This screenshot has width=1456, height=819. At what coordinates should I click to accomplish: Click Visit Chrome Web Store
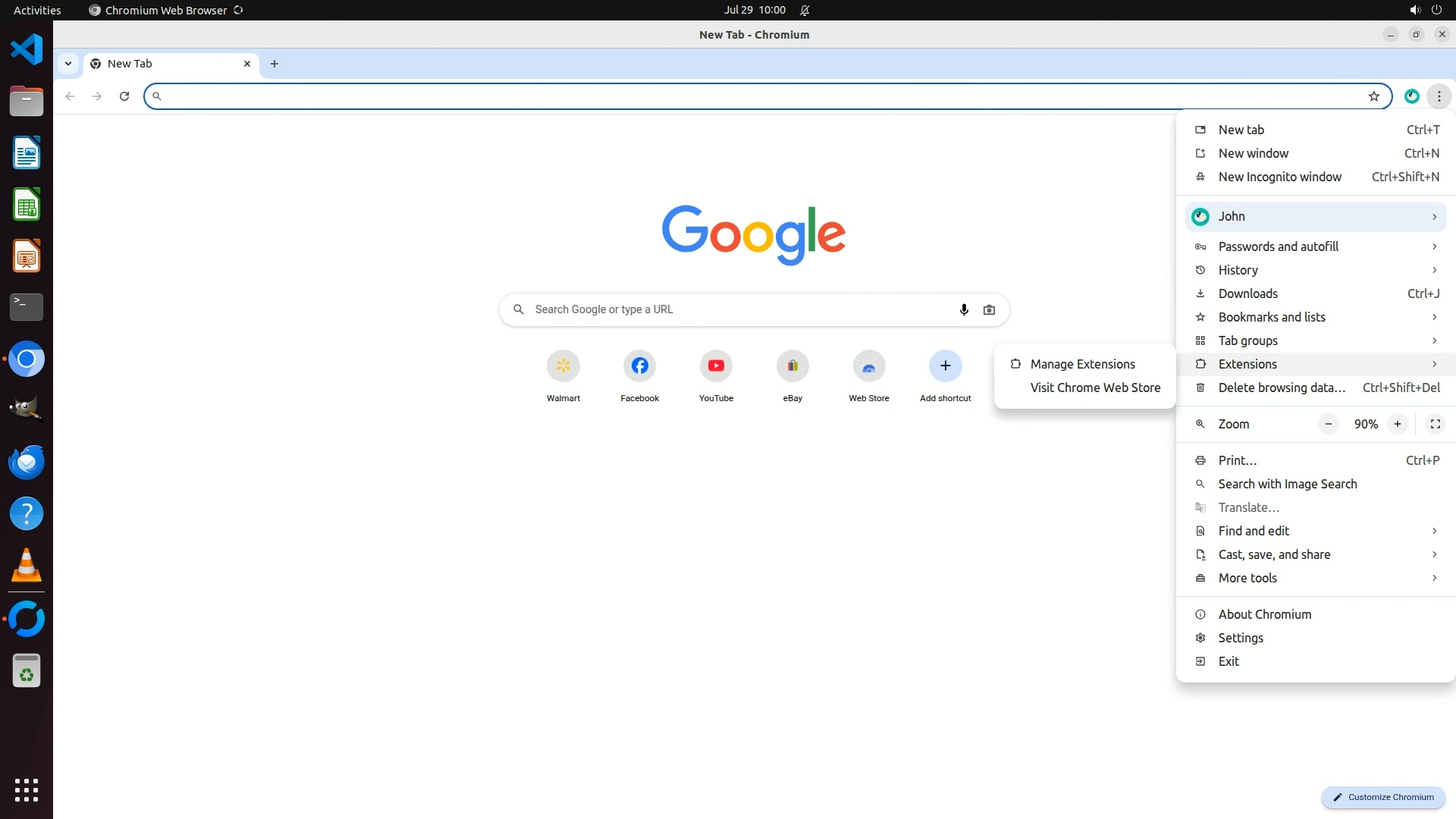pos(1095,388)
